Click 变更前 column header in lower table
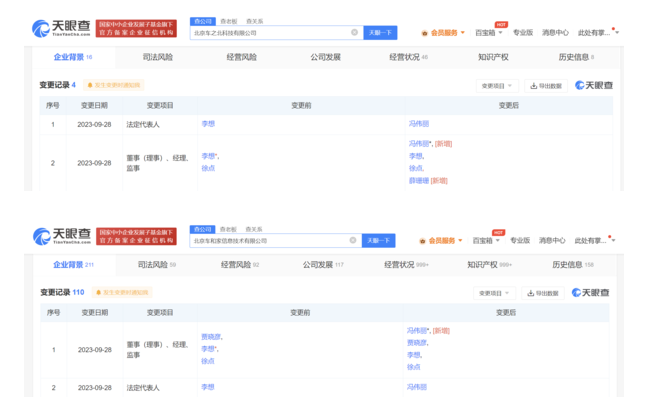 pos(300,313)
